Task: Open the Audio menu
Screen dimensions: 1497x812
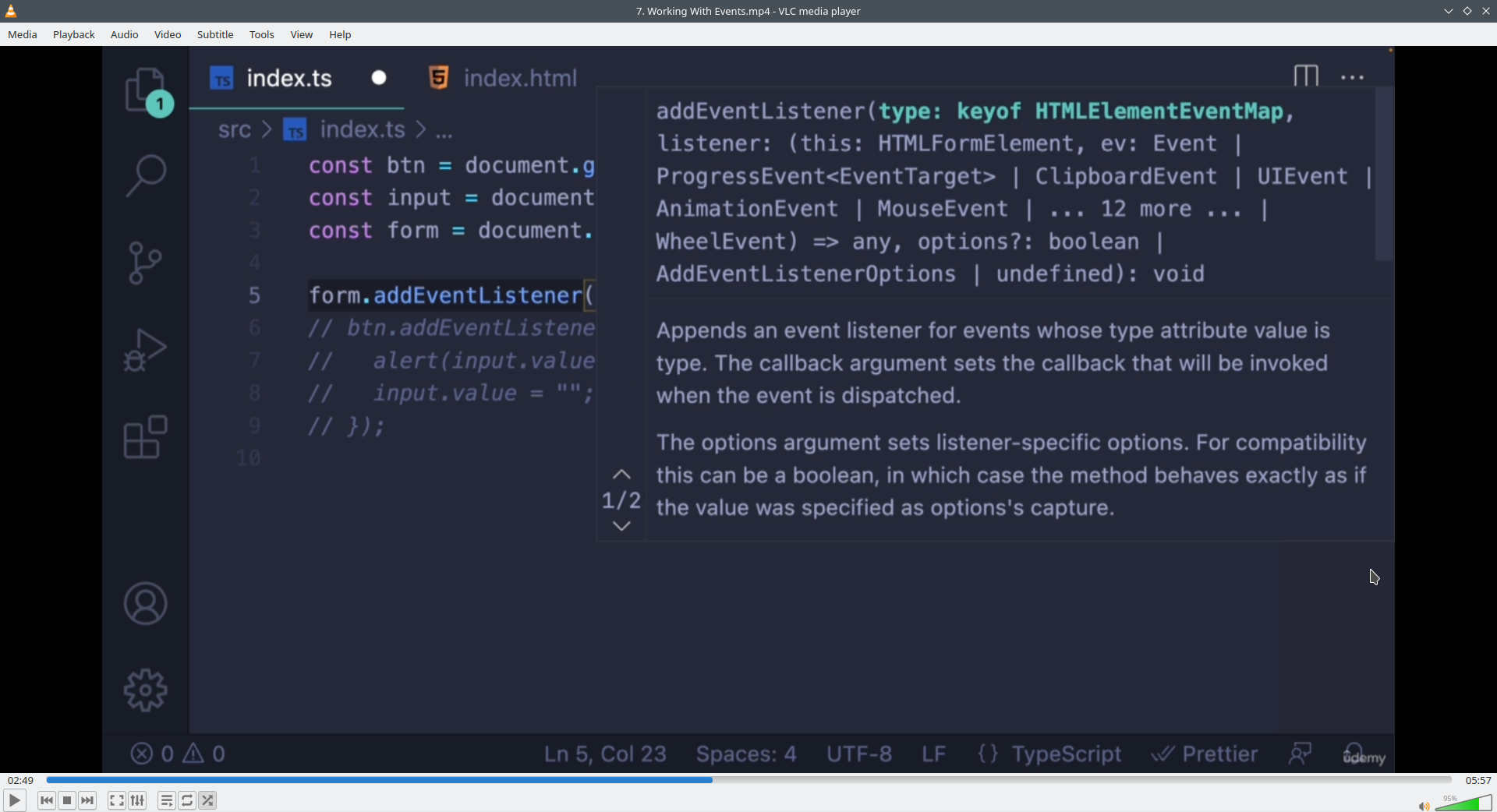Action: pos(124,34)
